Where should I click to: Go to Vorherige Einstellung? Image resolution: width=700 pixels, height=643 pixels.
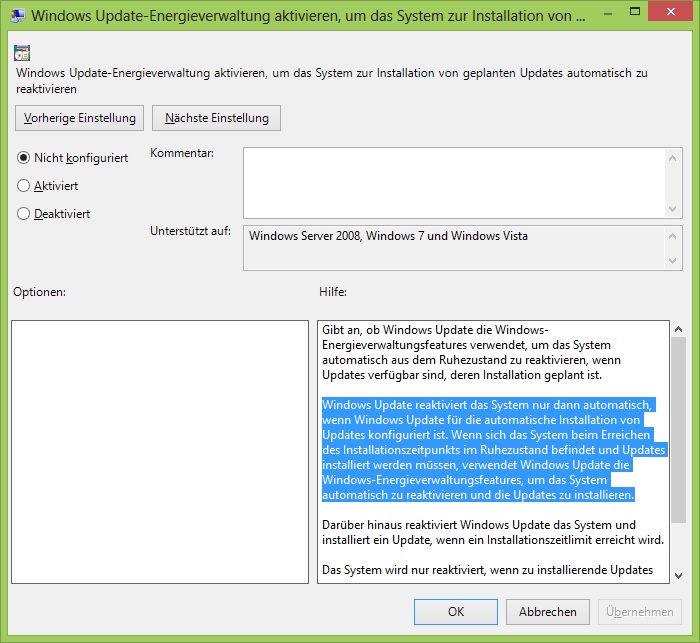(79, 118)
